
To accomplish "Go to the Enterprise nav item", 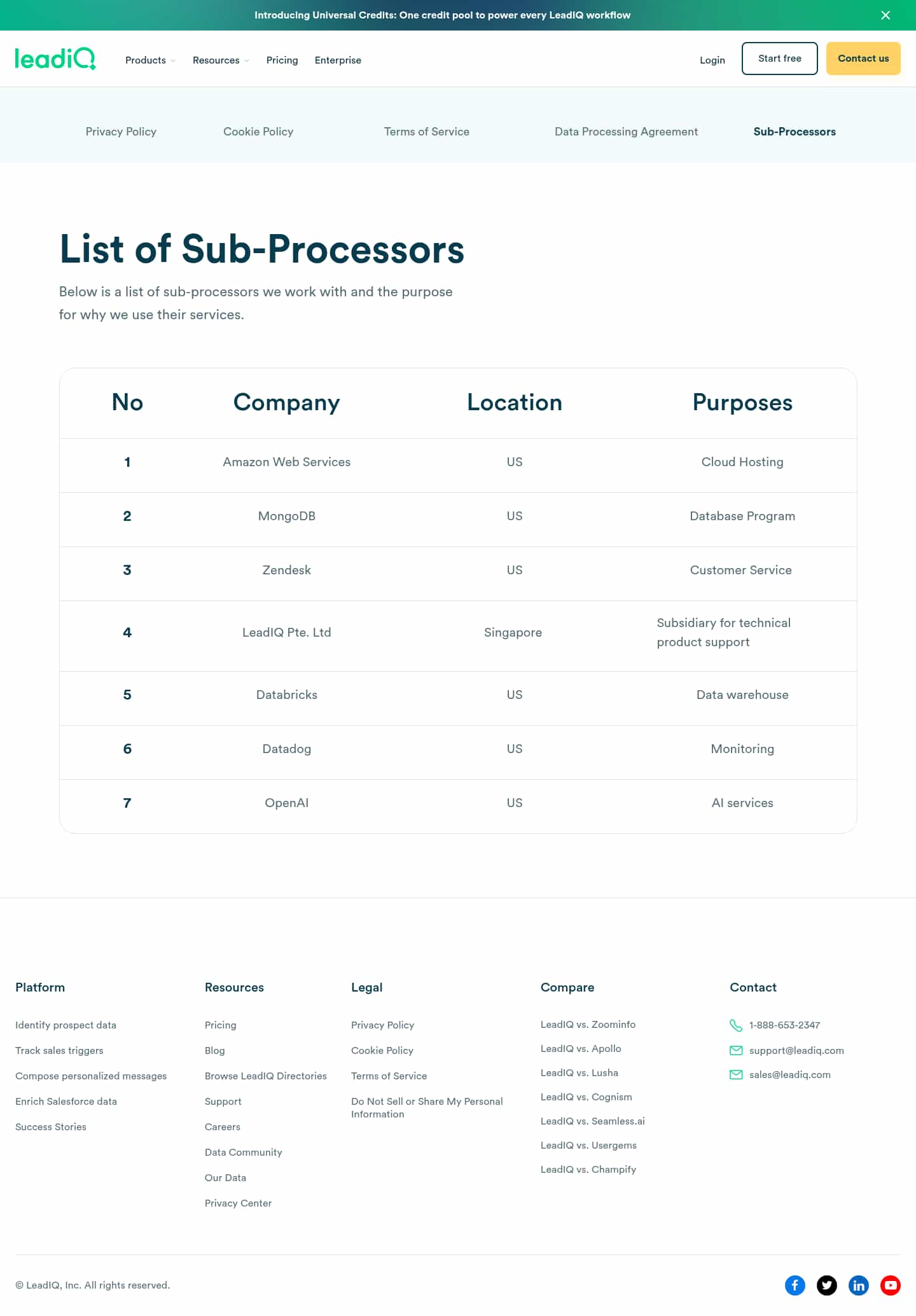I will point(338,60).
